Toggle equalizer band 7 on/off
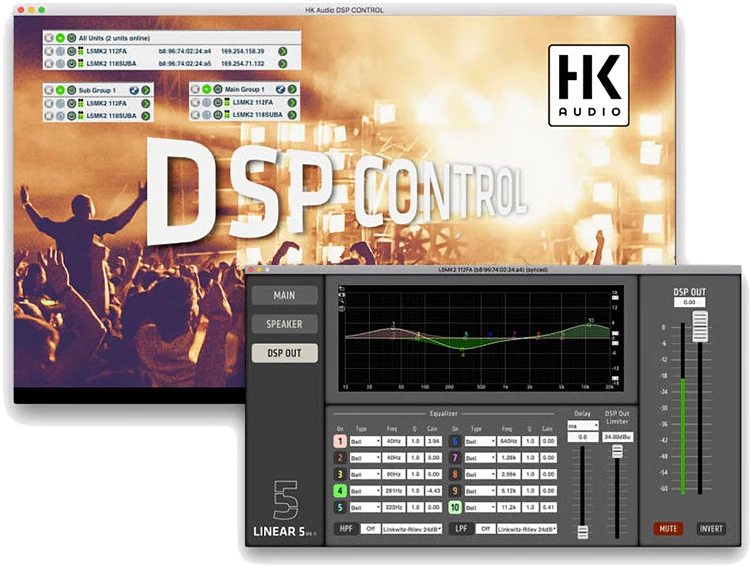 pos(455,458)
